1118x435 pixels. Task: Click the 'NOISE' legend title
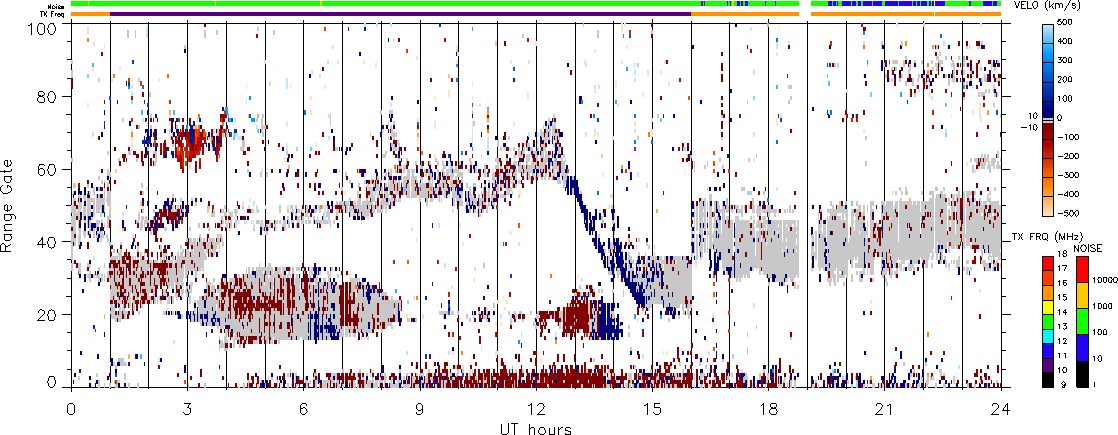point(1090,246)
